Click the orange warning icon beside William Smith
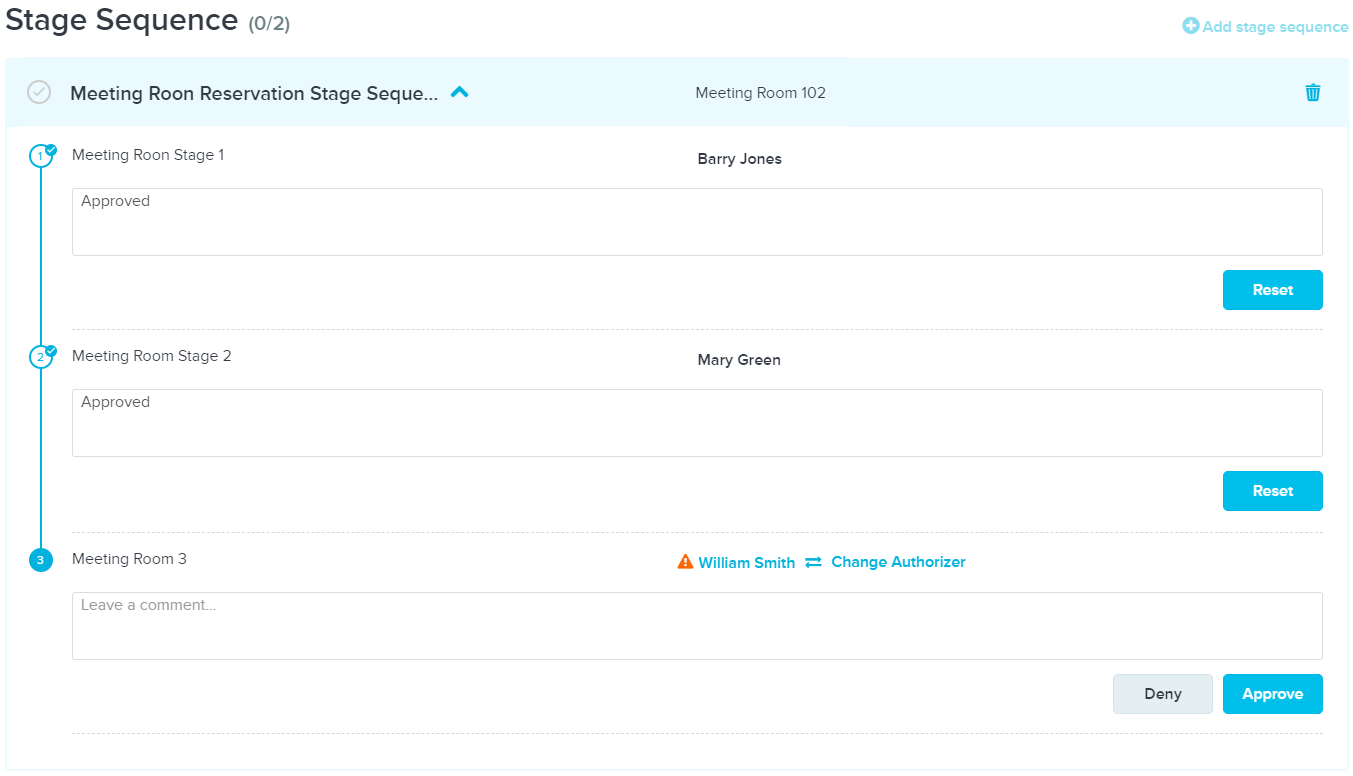 click(685, 562)
